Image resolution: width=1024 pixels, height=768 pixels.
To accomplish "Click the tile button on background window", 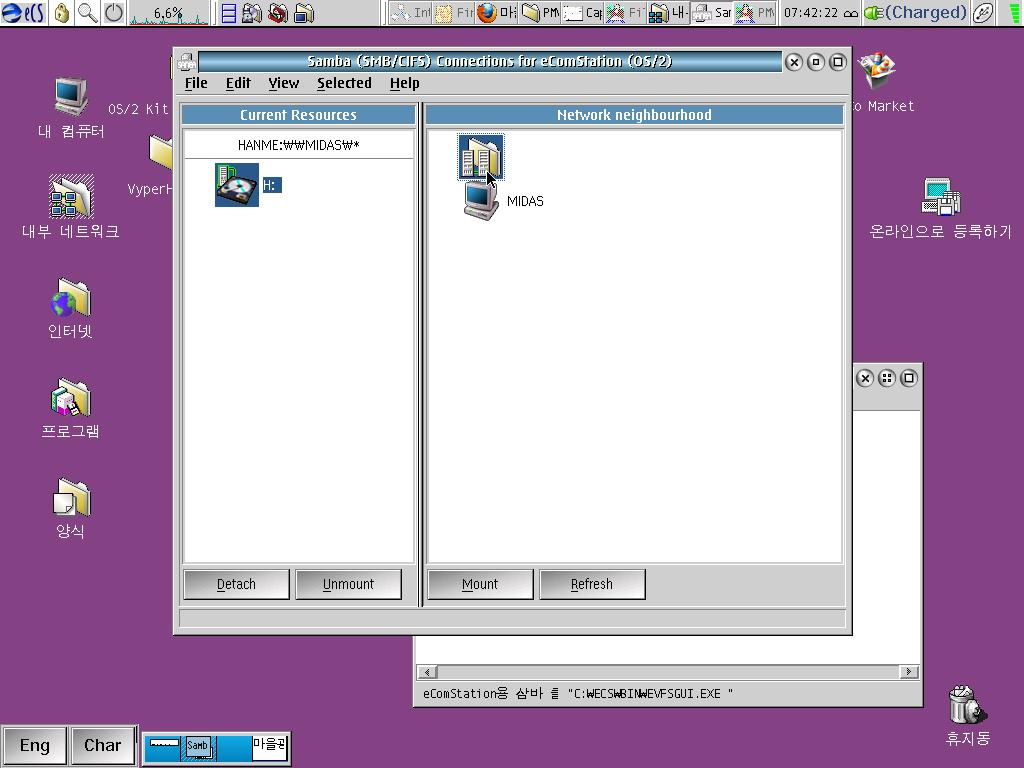I will tap(887, 378).
